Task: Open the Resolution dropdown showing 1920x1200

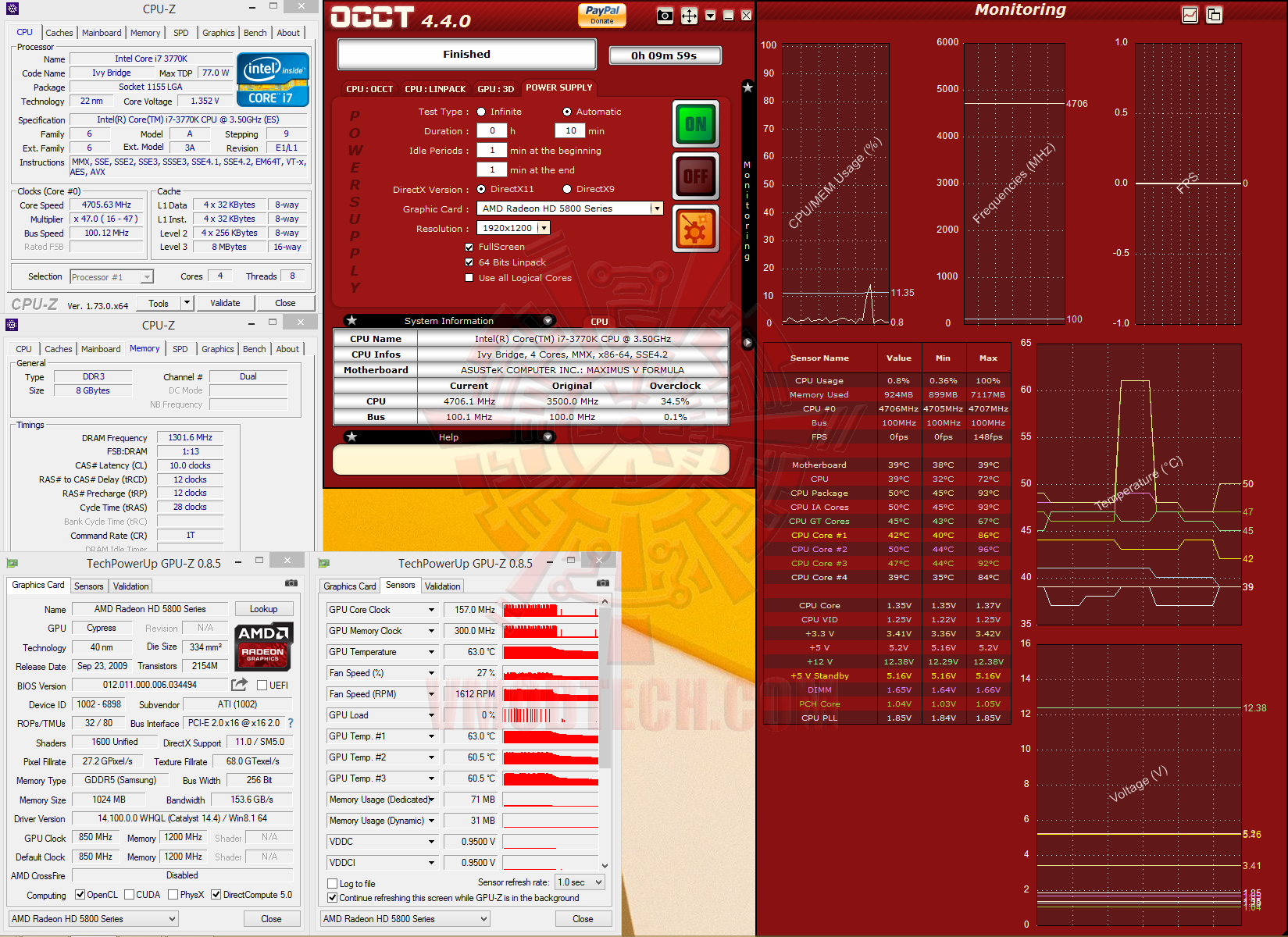Action: click(x=544, y=228)
